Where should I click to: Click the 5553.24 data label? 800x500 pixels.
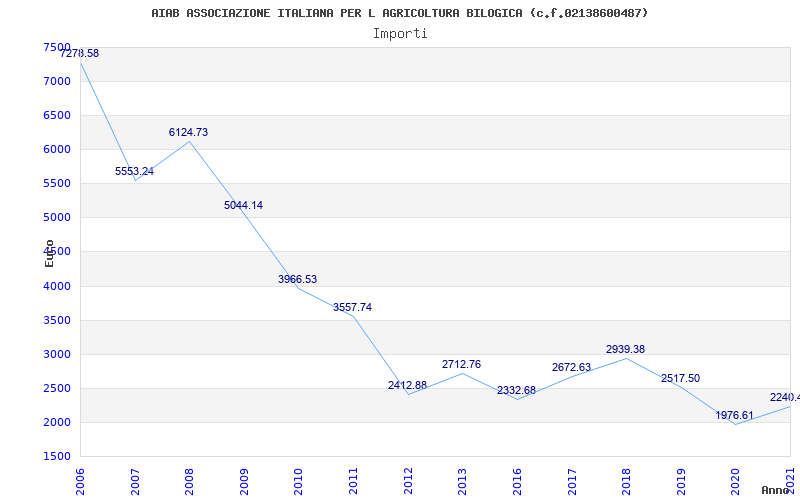pos(134,171)
